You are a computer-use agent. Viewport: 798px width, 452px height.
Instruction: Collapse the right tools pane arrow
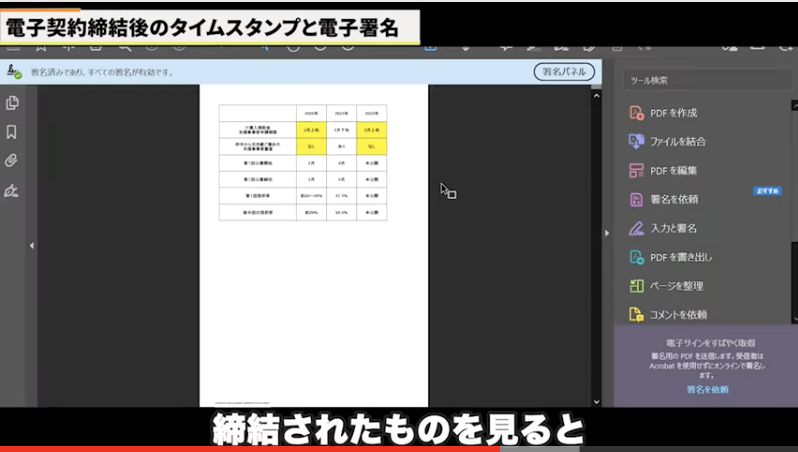(606, 233)
